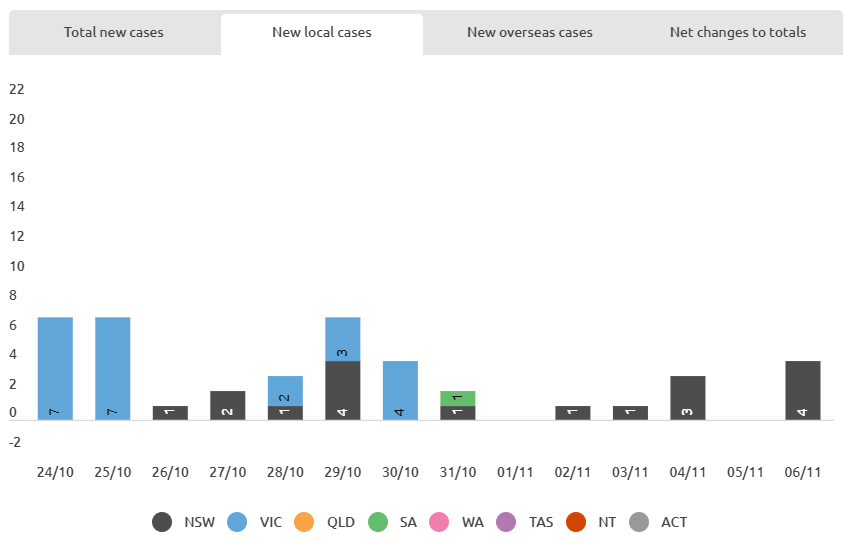This screenshot has width=858, height=544.
Task: Click the purple TAS legend dot
Action: tap(506, 522)
